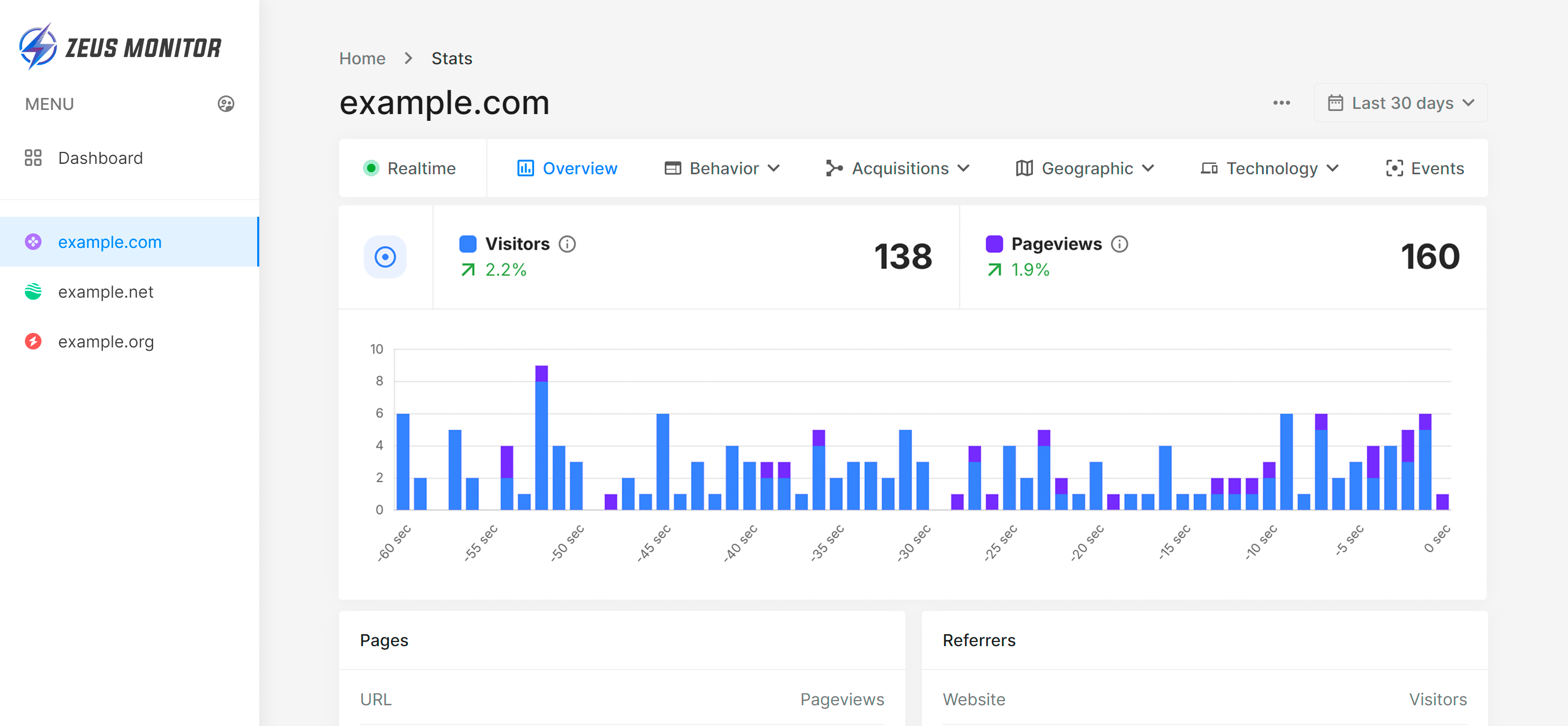1568x726 pixels.
Task: Open the Behavior tab
Action: click(722, 168)
